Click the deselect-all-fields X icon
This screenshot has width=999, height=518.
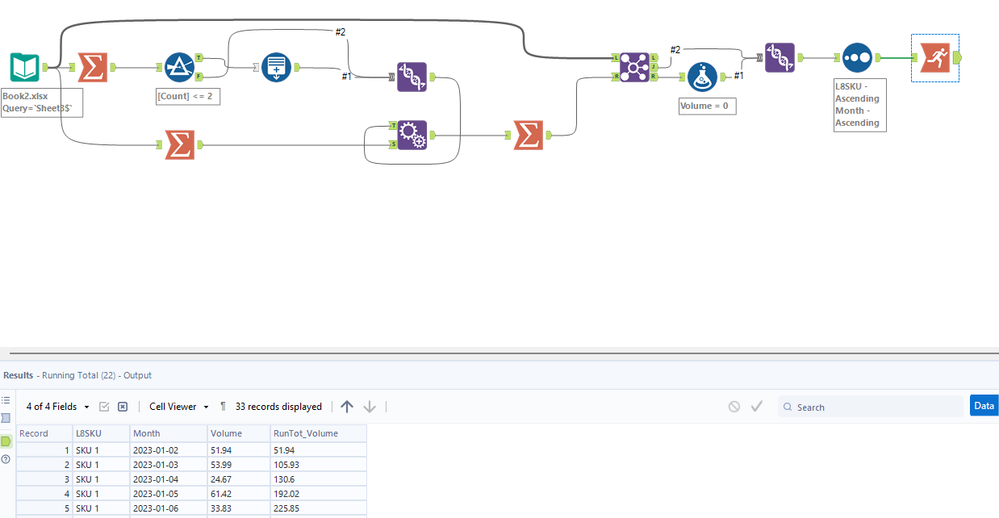tap(123, 406)
